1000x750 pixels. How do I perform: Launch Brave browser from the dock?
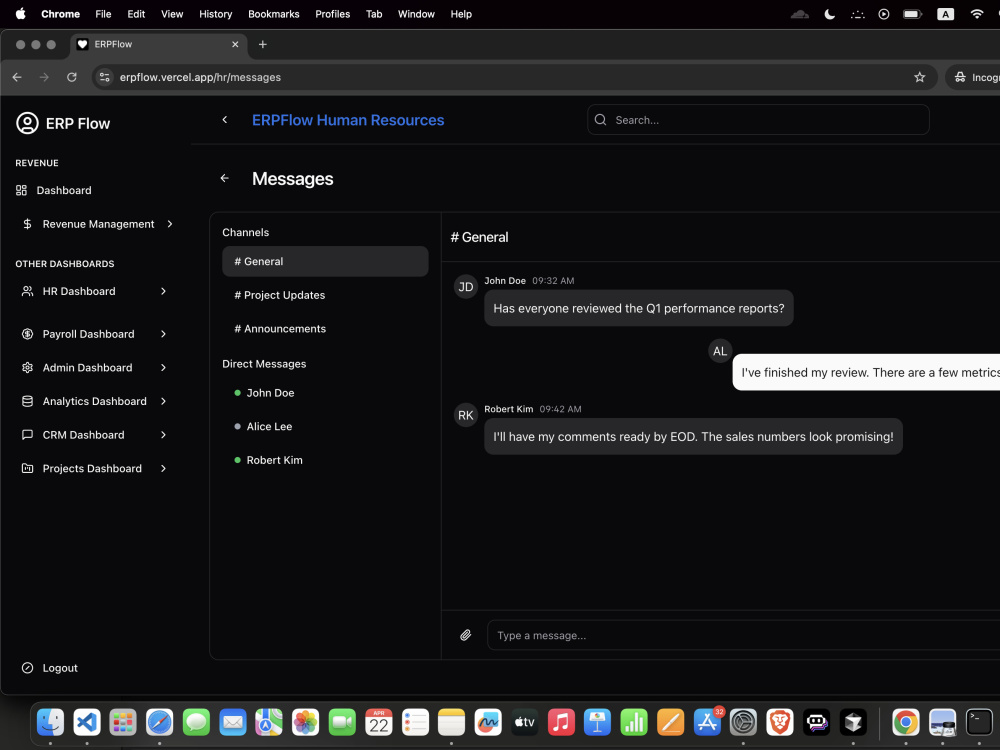pyautogui.click(x=779, y=723)
